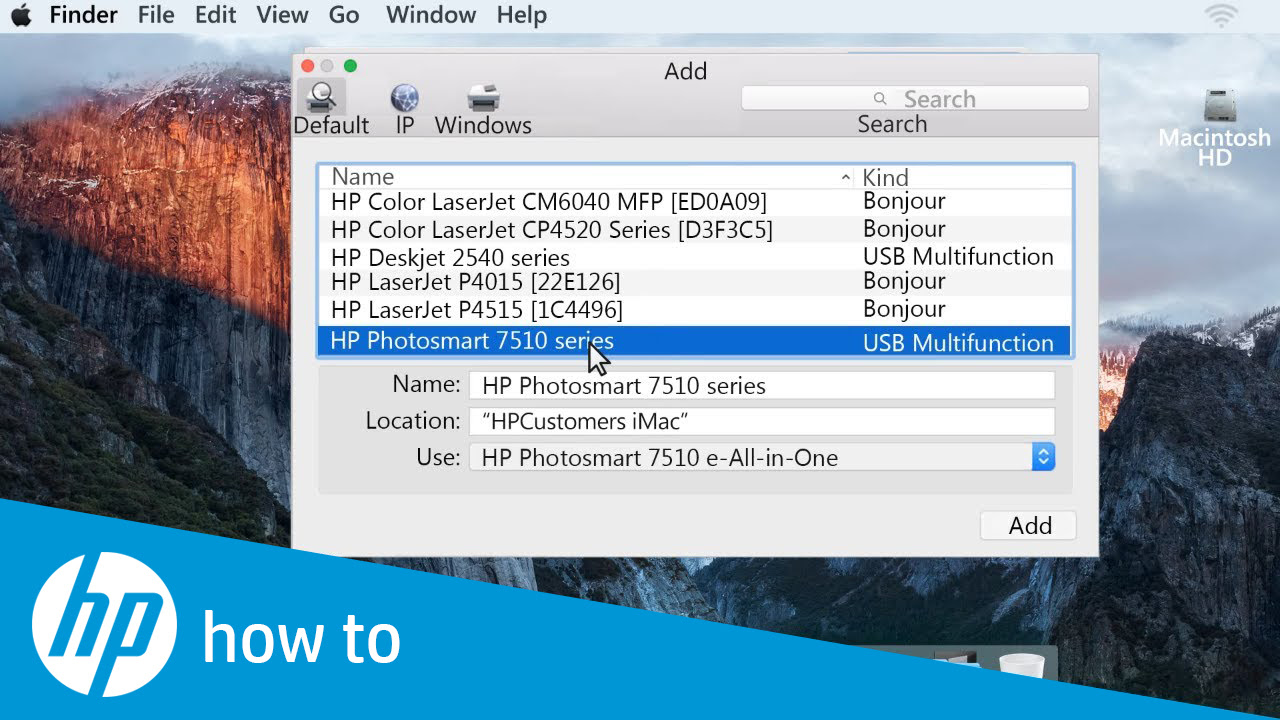Open the Finder menu
Screen dimensions: 1280x720
coord(83,15)
